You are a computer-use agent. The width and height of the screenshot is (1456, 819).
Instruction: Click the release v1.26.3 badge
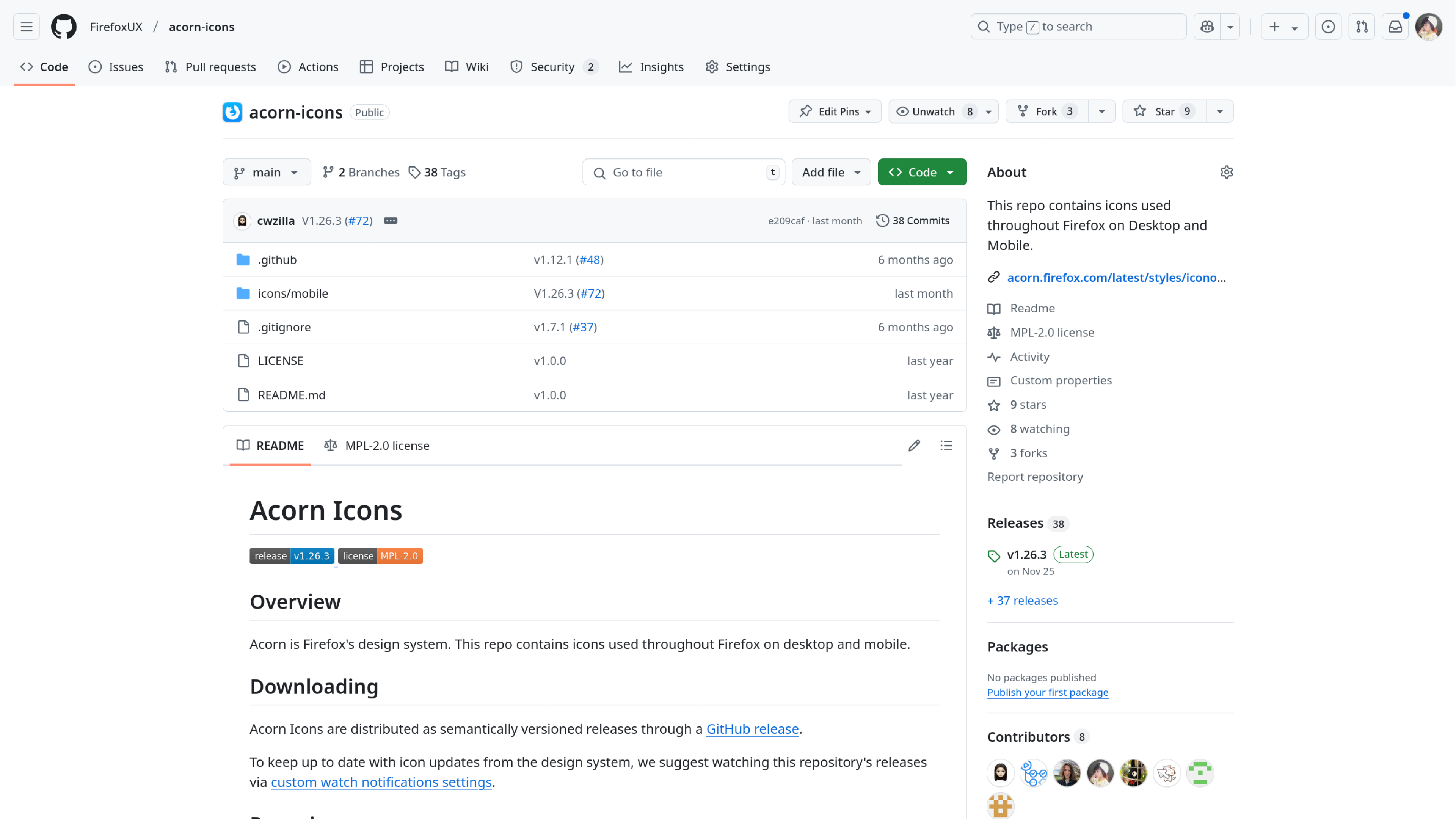point(292,556)
